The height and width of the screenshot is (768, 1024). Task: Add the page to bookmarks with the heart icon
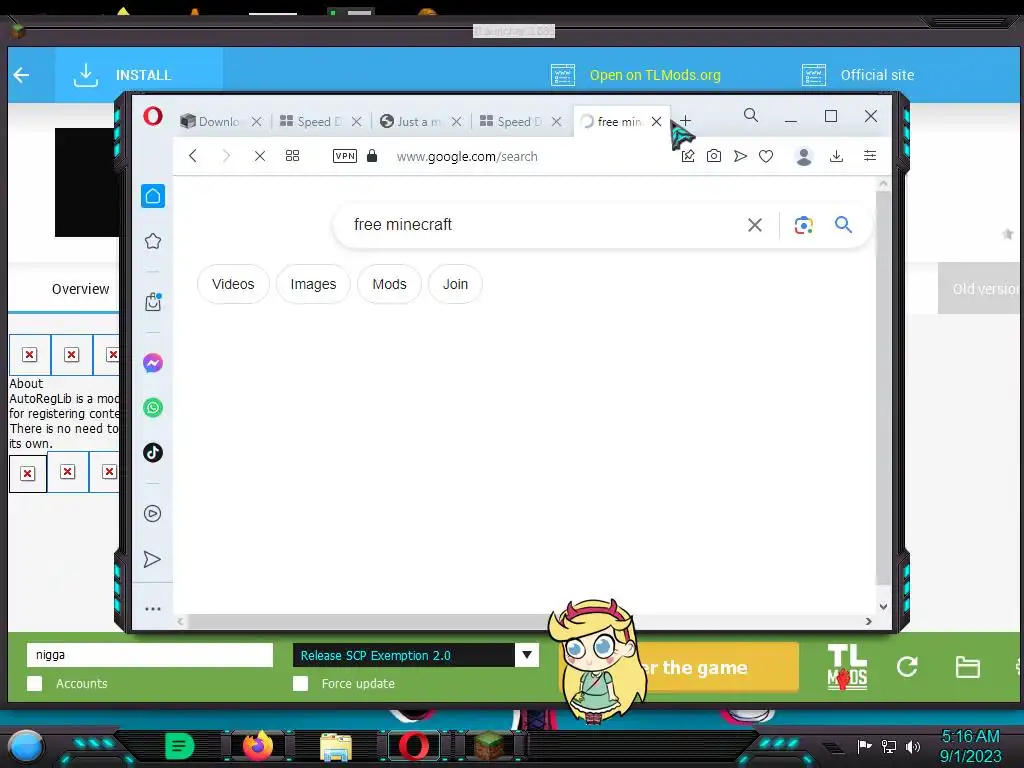coord(766,156)
